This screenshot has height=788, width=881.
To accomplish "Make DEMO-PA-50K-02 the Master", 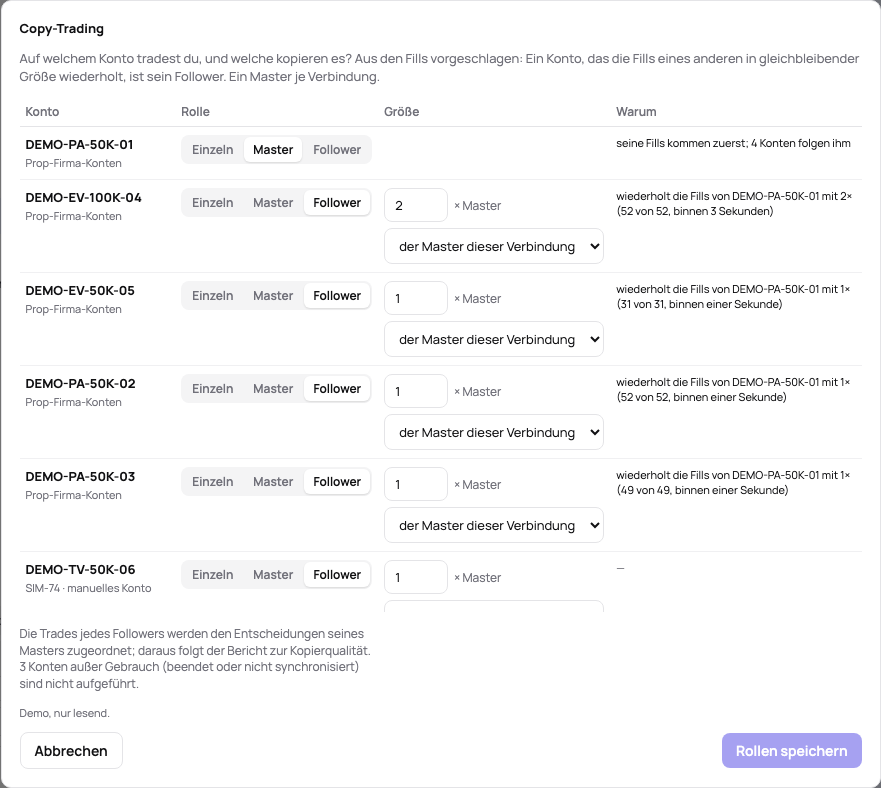I will [x=273, y=388].
